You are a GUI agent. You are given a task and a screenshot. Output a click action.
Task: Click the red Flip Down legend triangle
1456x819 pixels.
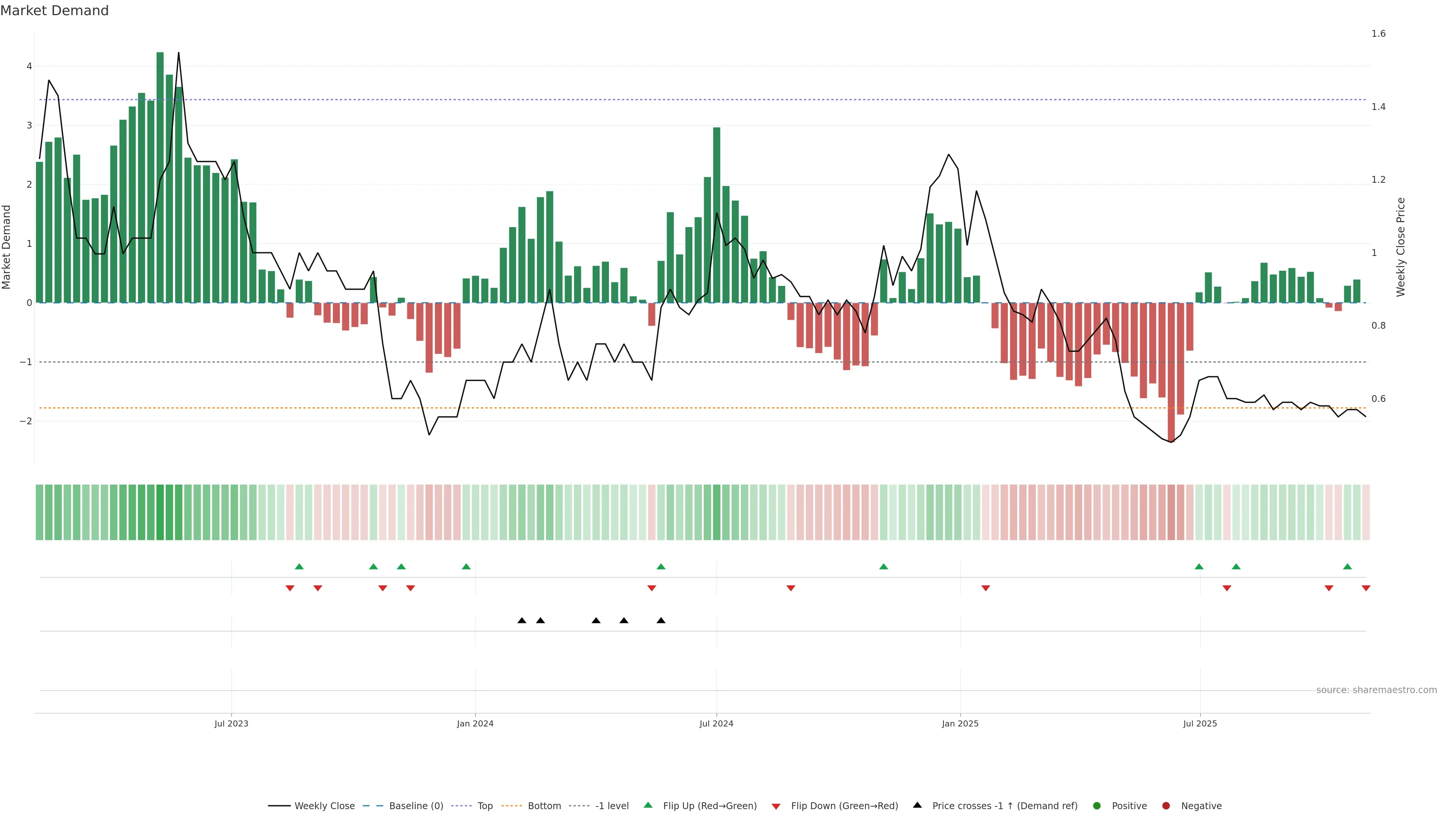point(776,806)
